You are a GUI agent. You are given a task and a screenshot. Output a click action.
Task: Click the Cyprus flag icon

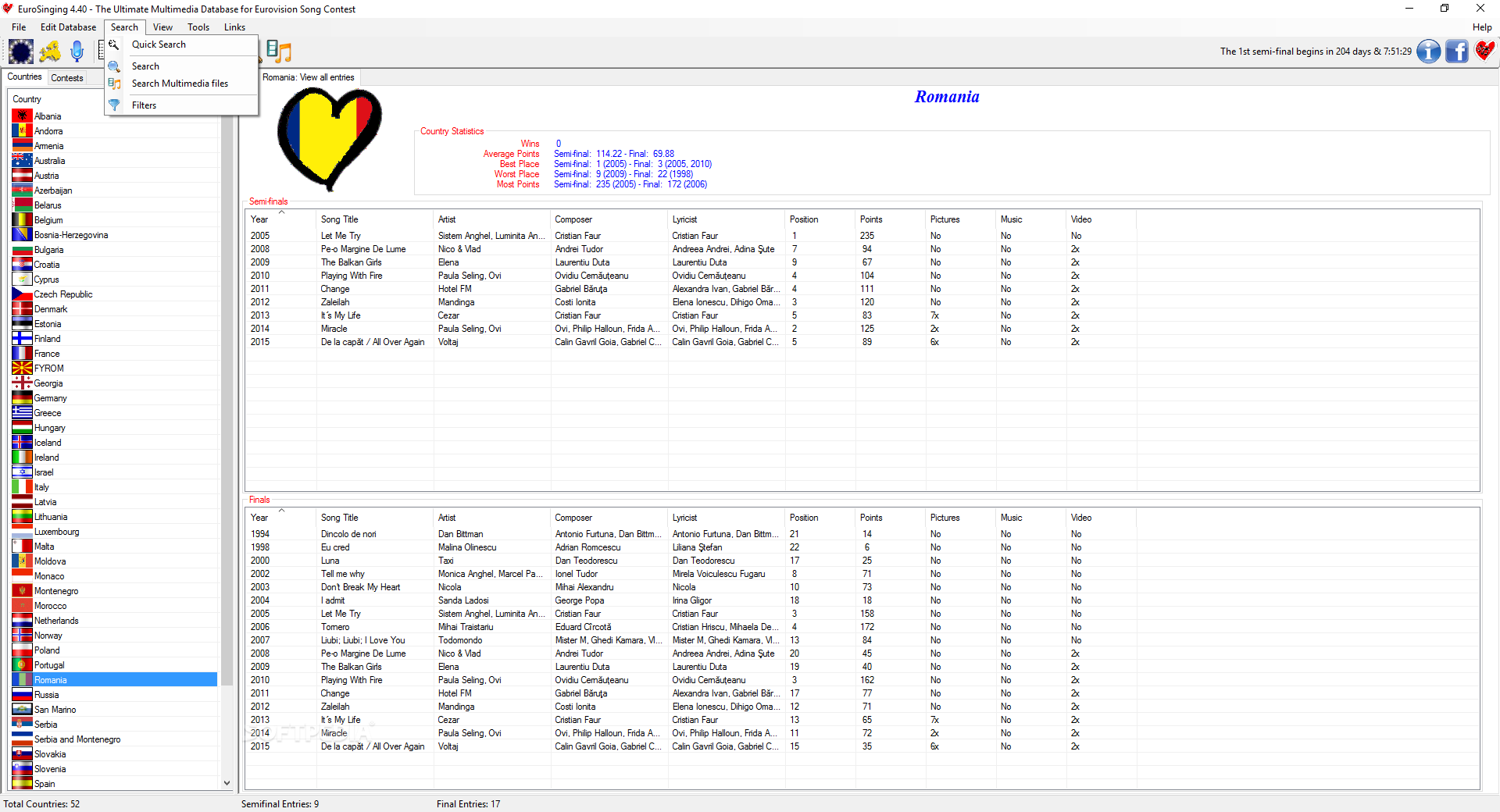22,280
